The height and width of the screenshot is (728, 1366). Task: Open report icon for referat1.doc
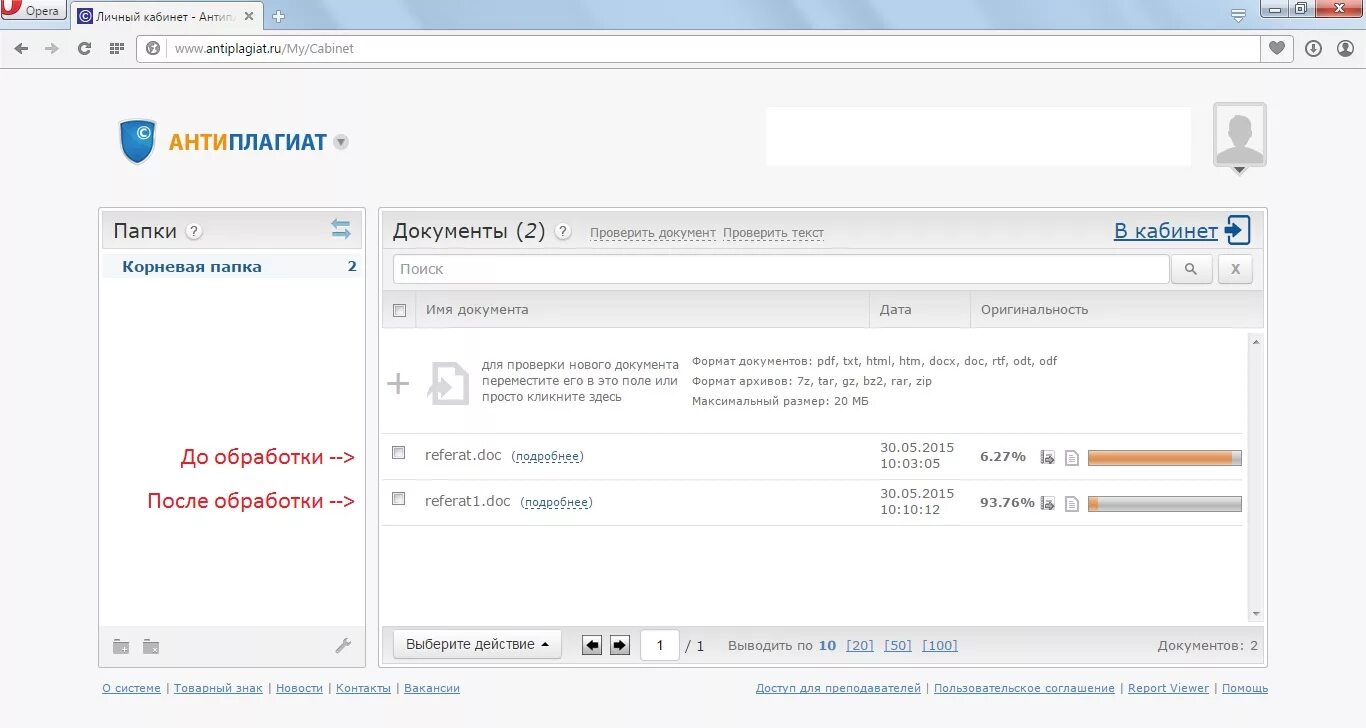click(x=1072, y=504)
